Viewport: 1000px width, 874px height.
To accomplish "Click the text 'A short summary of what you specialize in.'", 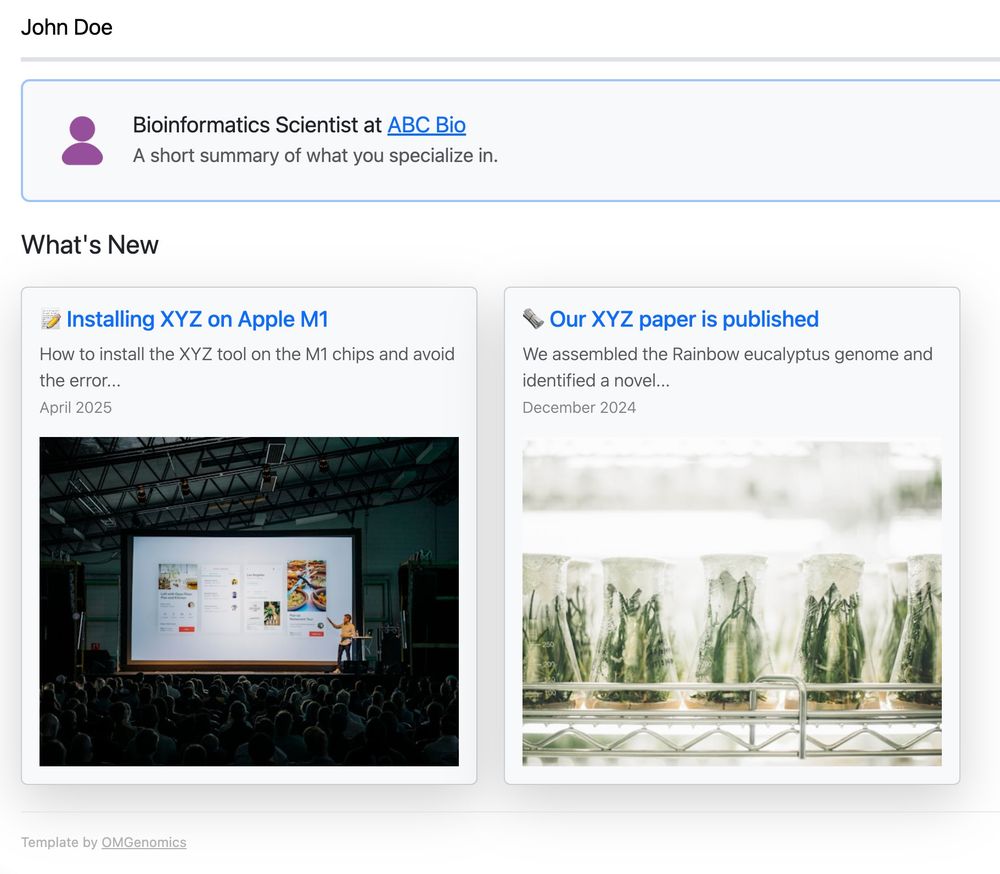I will coord(315,156).
